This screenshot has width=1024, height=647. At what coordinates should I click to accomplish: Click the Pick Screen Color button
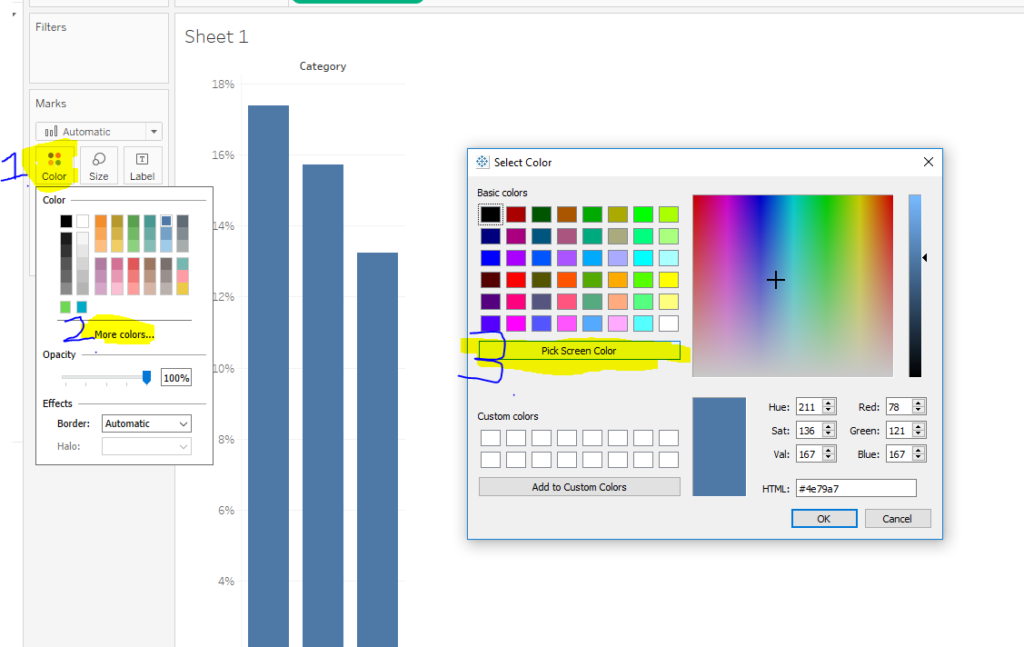click(579, 350)
